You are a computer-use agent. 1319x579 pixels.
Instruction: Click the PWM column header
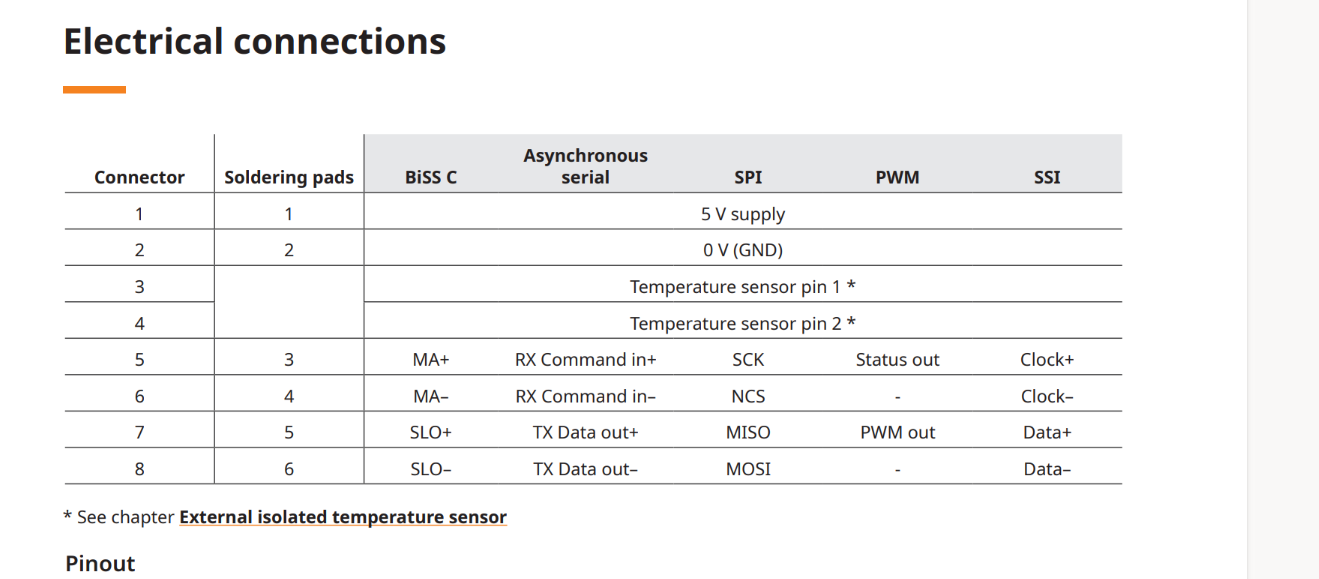coord(897,177)
